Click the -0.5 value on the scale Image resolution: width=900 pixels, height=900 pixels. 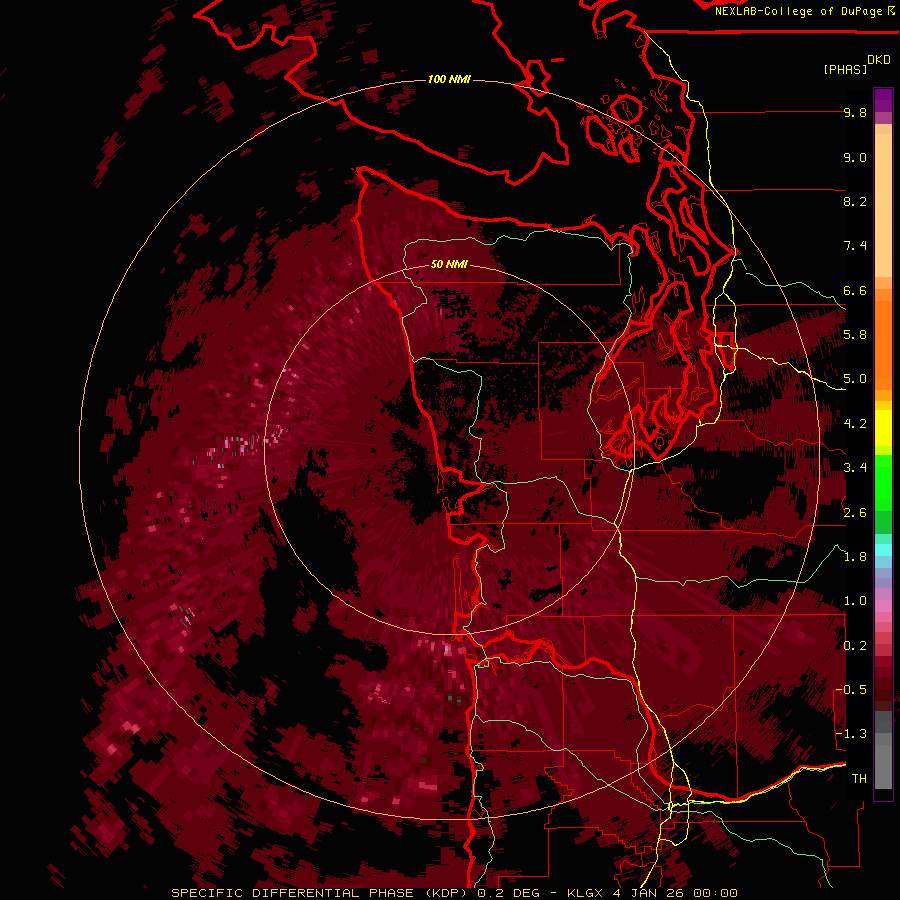pos(851,690)
